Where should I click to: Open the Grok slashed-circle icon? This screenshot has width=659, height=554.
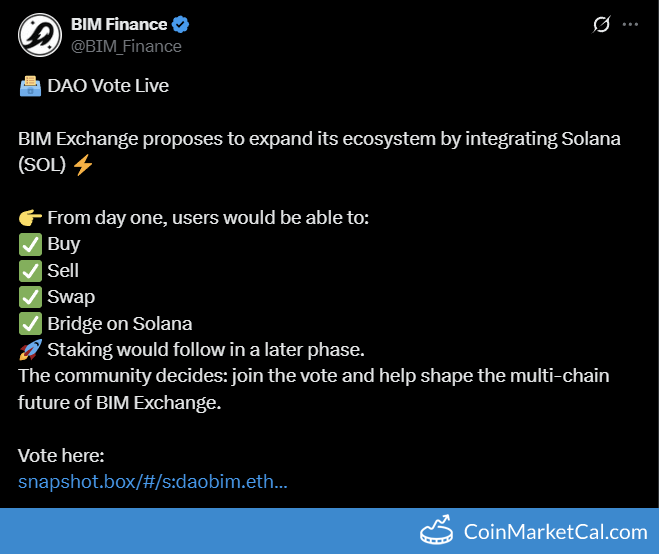(x=601, y=24)
